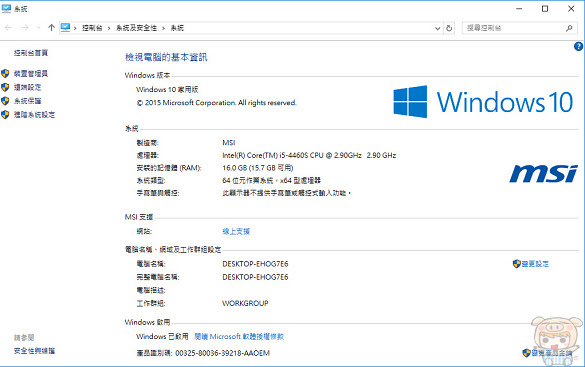Click the 16.0 GB RAM value
Screen dimensions: 585x367
(x=258, y=168)
